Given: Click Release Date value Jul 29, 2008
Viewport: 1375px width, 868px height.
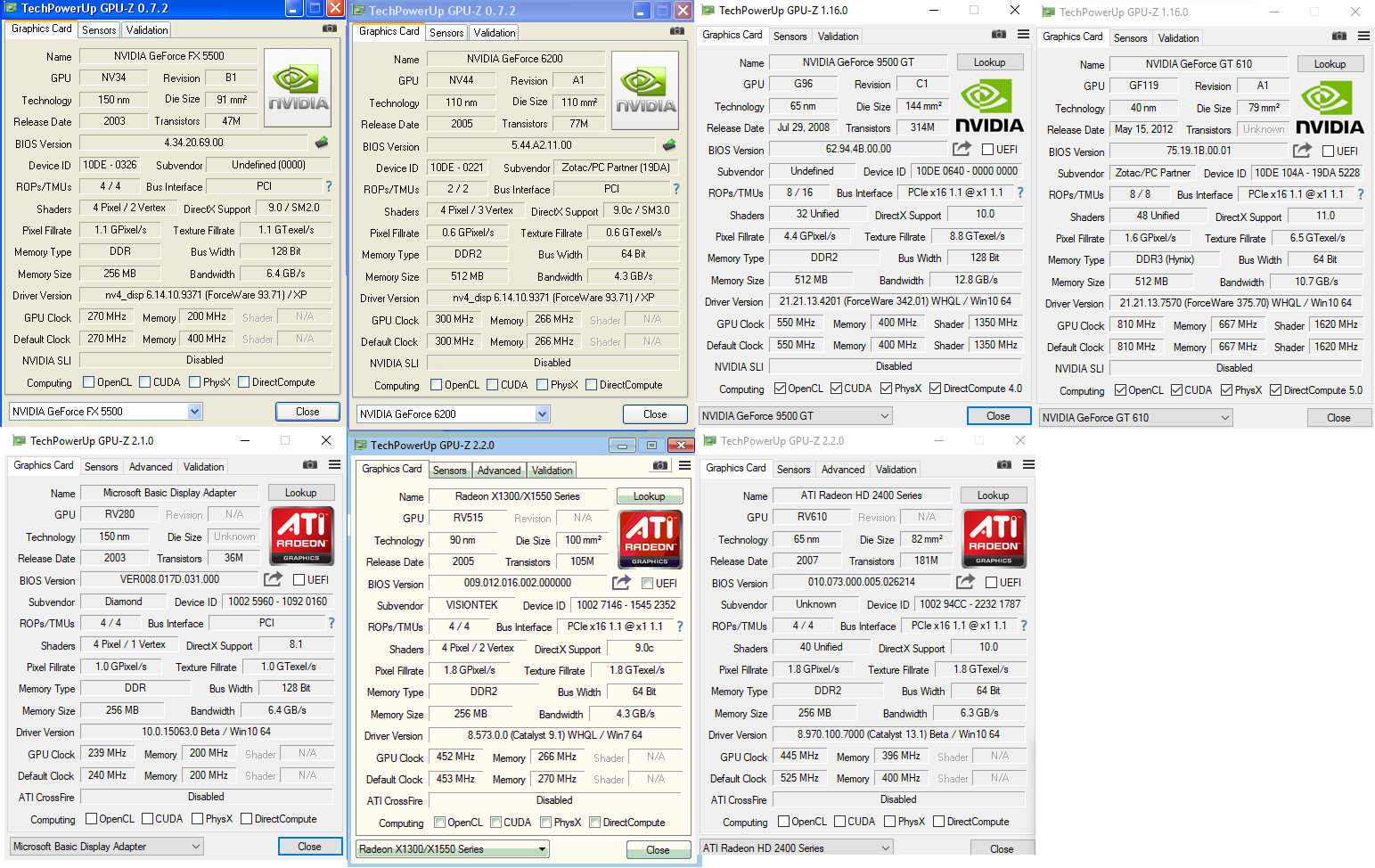Looking at the screenshot, I should [803, 127].
